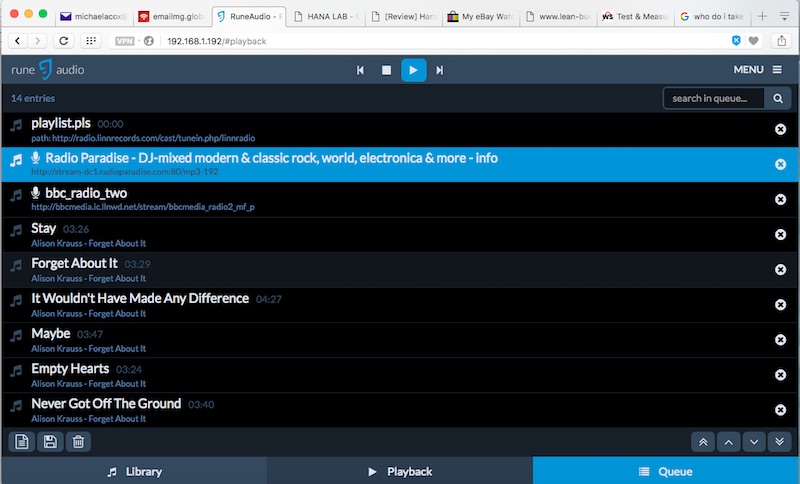The height and width of the screenshot is (484, 800).
Task: Select bbc_radio_two stream entry
Action: (x=400, y=199)
